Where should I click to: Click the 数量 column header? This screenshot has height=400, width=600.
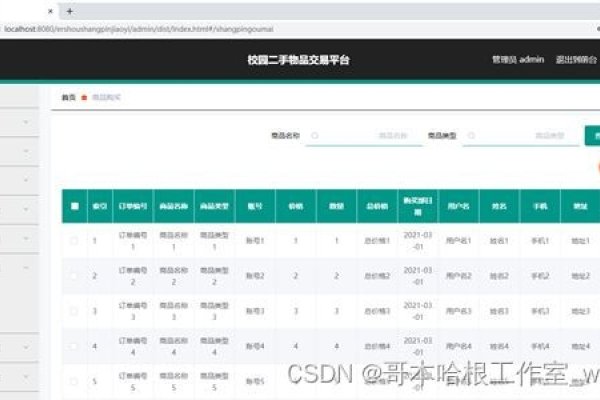336,206
